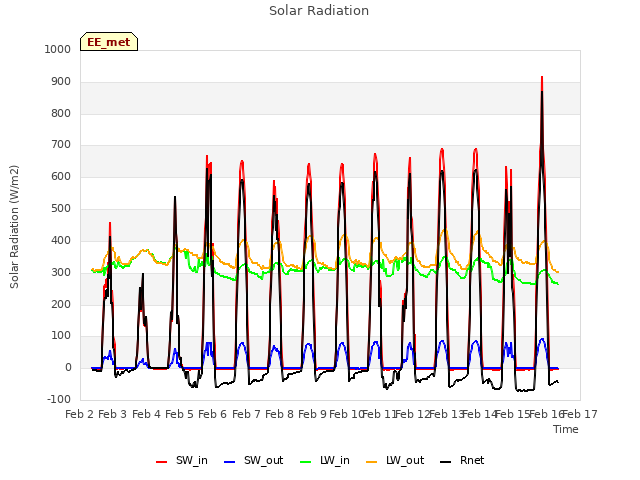Viewport: 640px width, 480px height.
Task: Click the tallest SW_in peak on Feb 16
Action: point(542,78)
